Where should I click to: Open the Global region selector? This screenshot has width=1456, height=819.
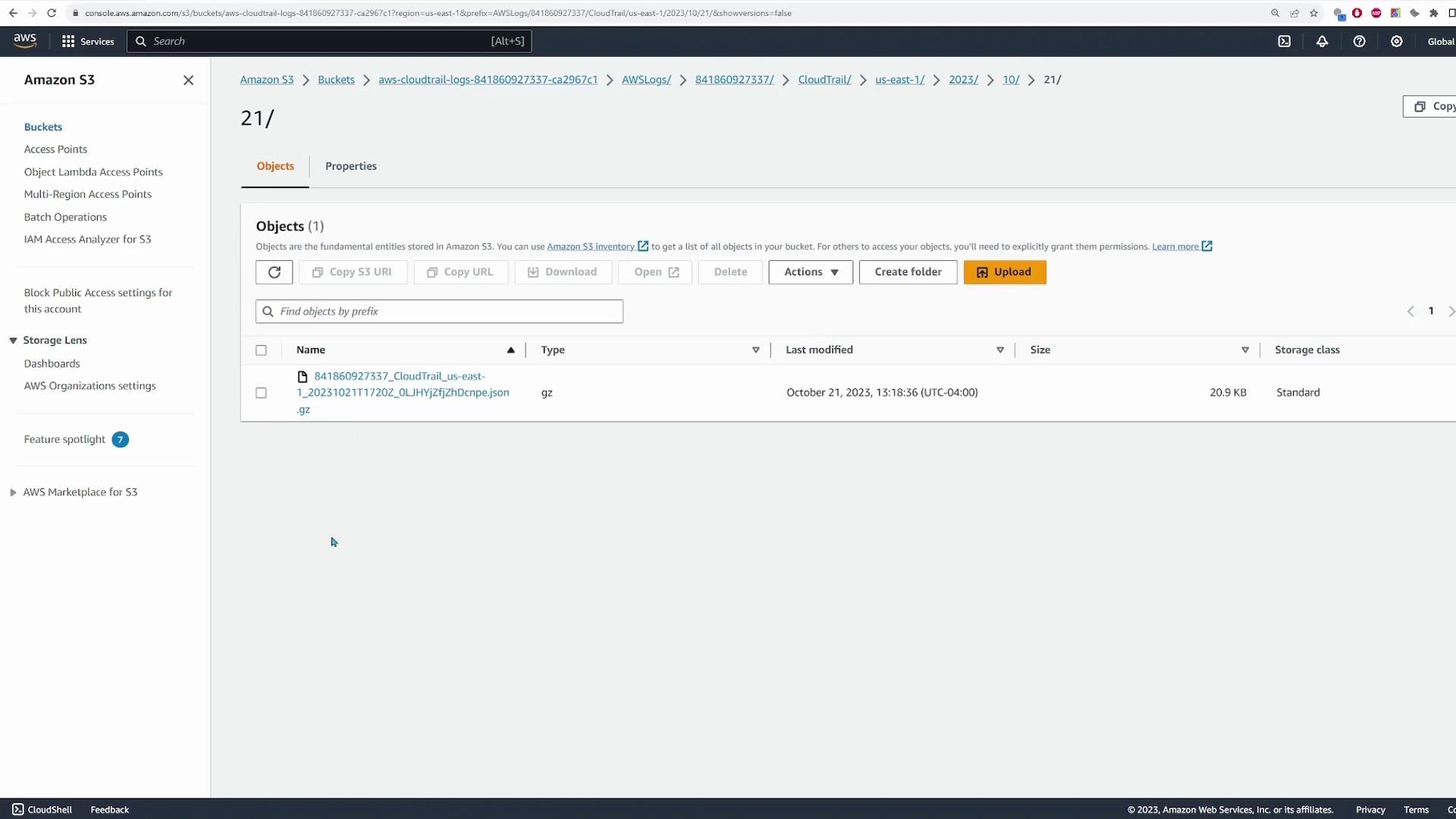1440,41
